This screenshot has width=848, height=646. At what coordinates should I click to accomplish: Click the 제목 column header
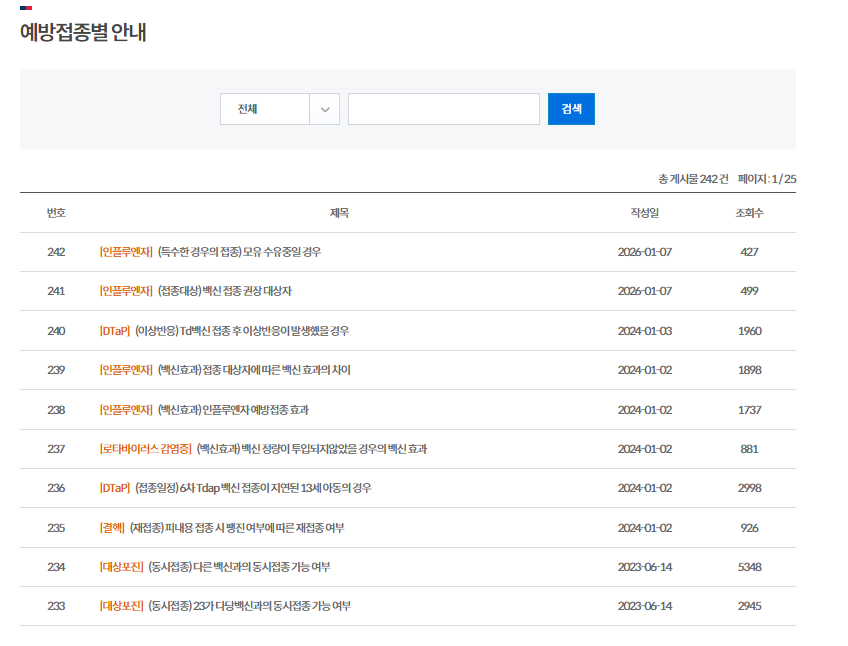[339, 213]
